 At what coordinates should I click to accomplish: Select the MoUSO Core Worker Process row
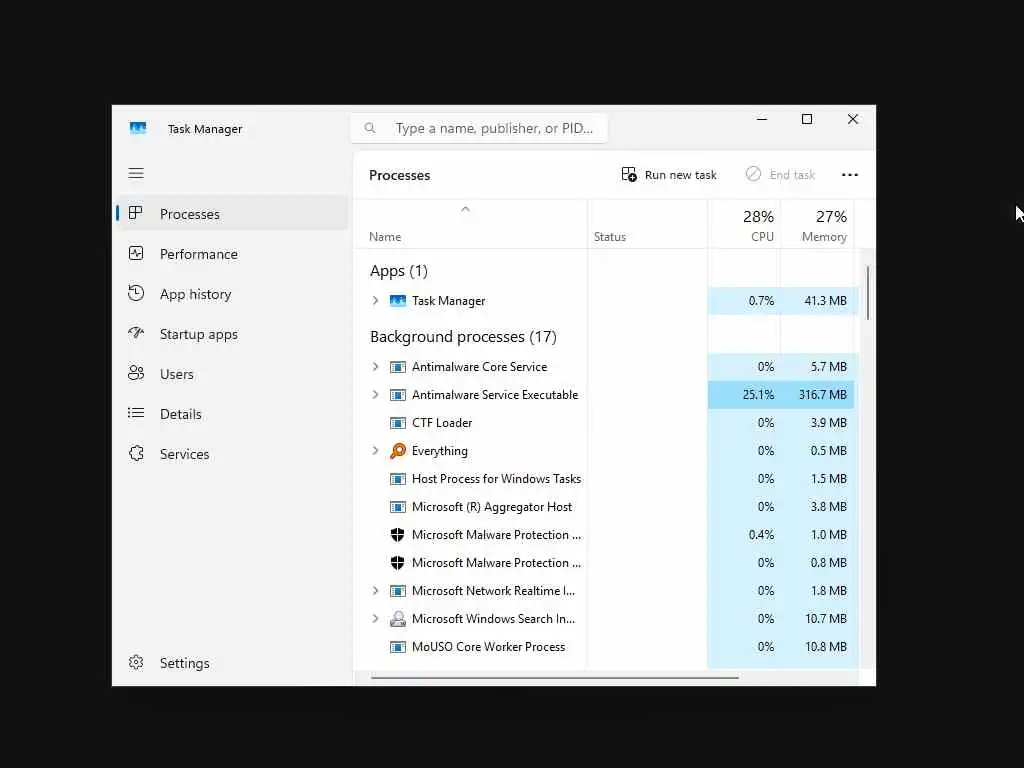coord(606,647)
